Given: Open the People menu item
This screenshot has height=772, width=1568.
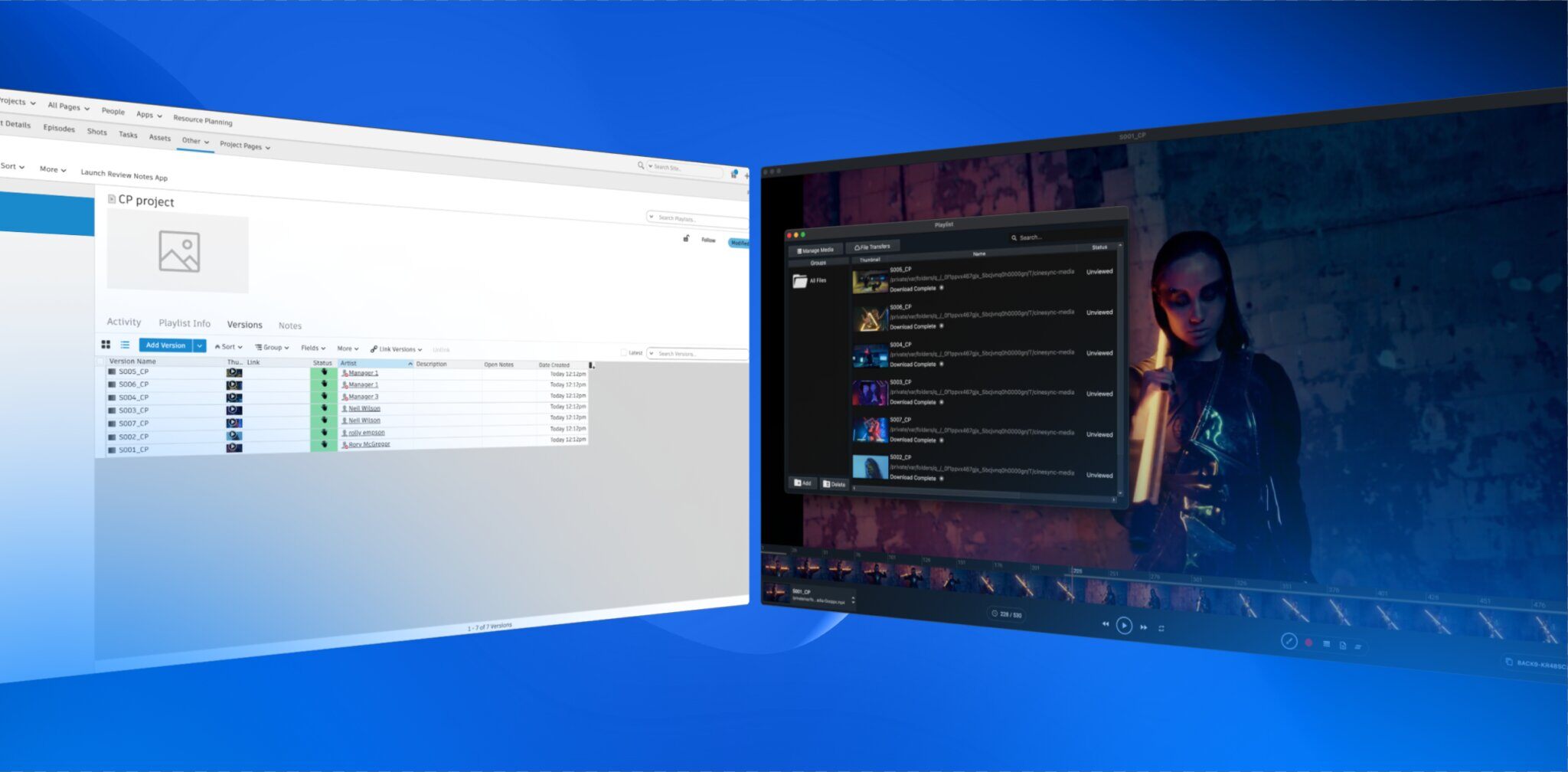Looking at the screenshot, I should click(x=113, y=111).
